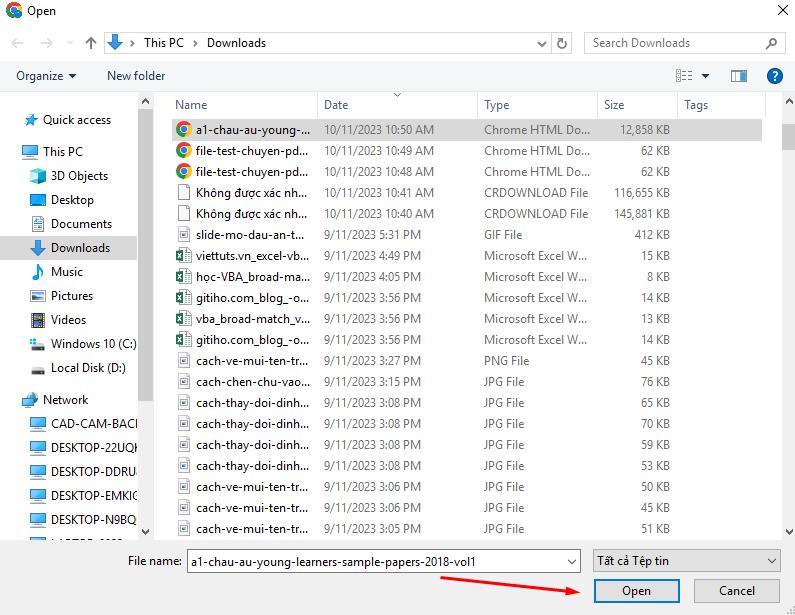This screenshot has width=795, height=615.
Task: Select the slide-mo-dau-an-t GIF file
Action: (x=466, y=235)
